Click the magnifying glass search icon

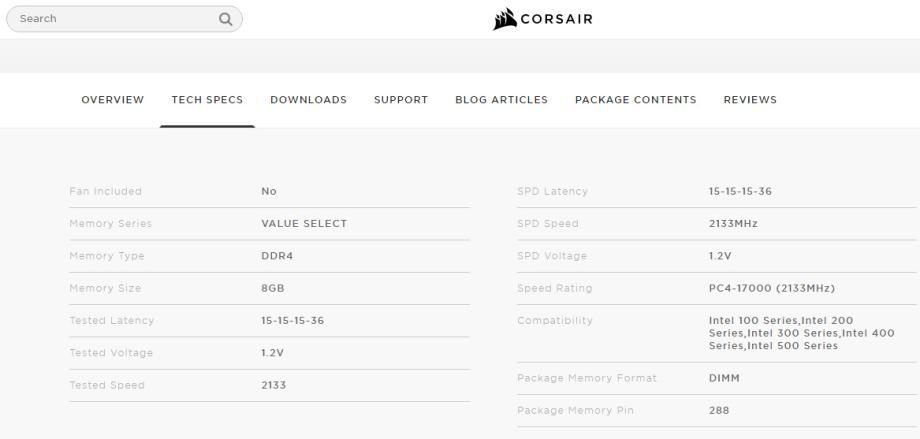(x=226, y=18)
